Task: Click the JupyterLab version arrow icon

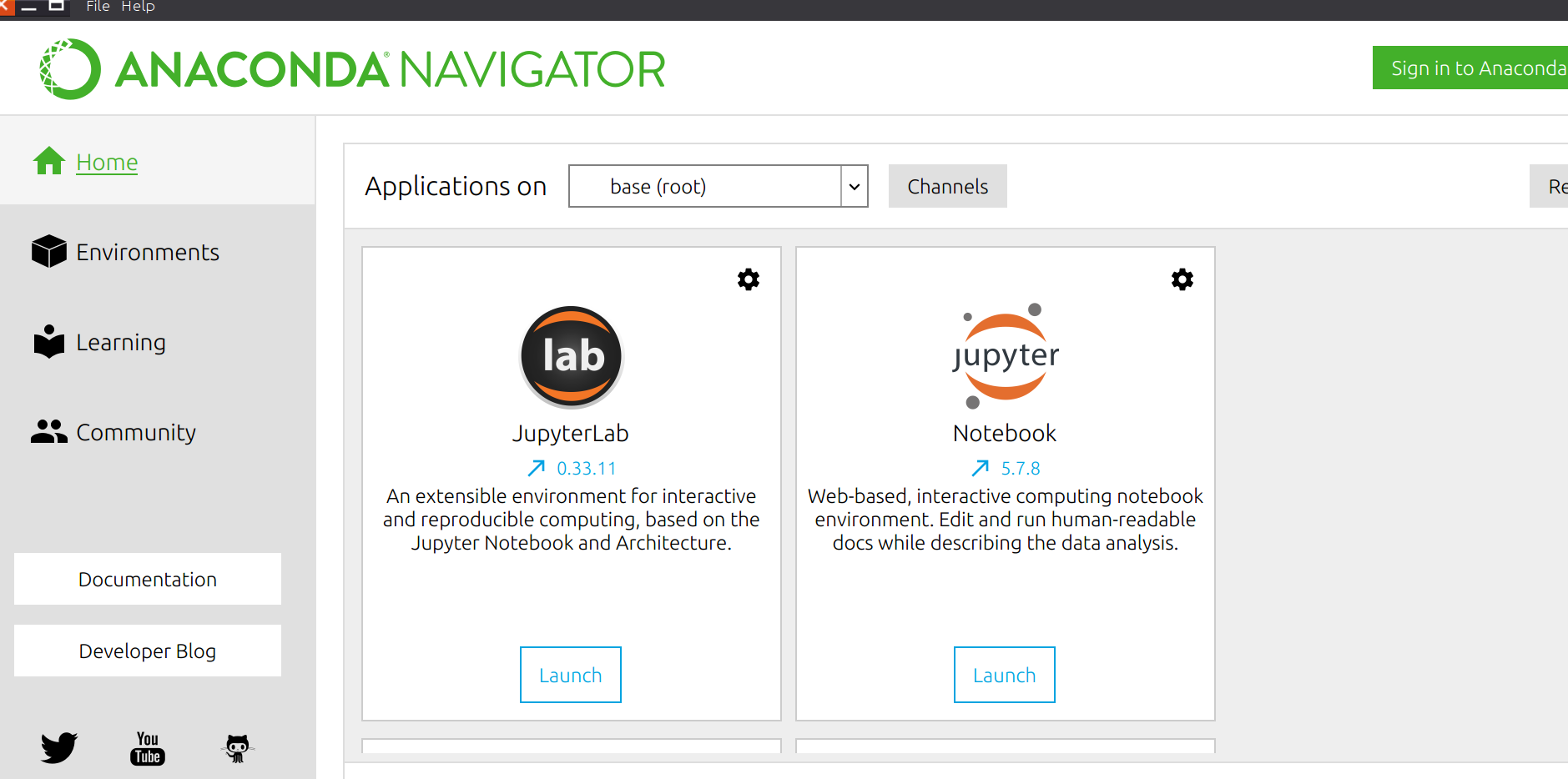Action: point(537,469)
